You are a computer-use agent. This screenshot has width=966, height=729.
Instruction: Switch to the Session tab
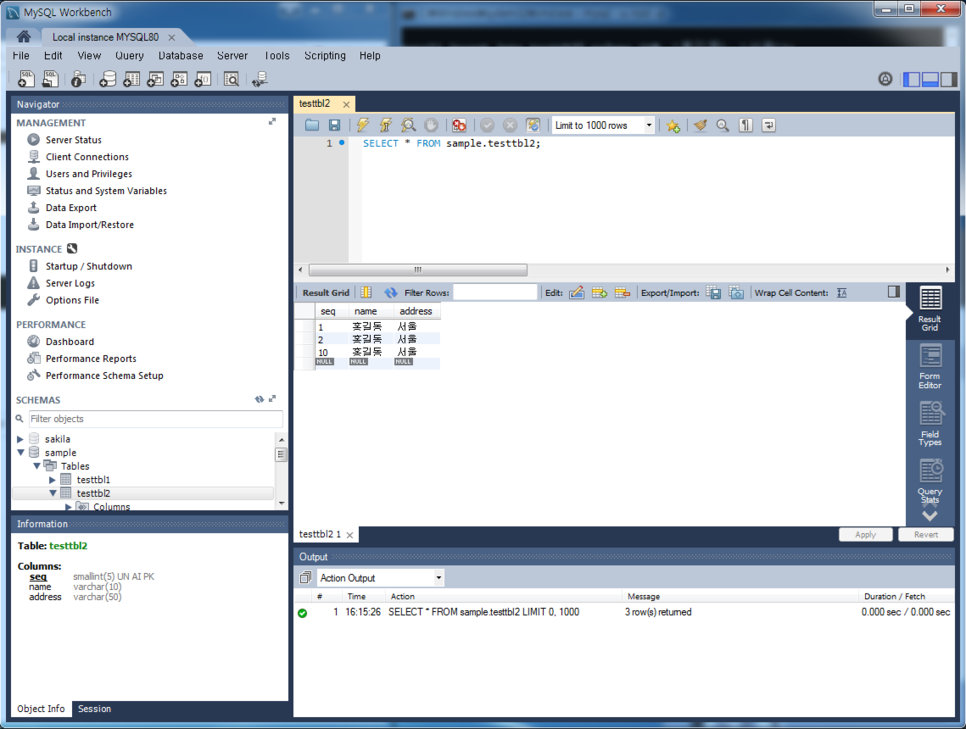pyautogui.click(x=94, y=709)
